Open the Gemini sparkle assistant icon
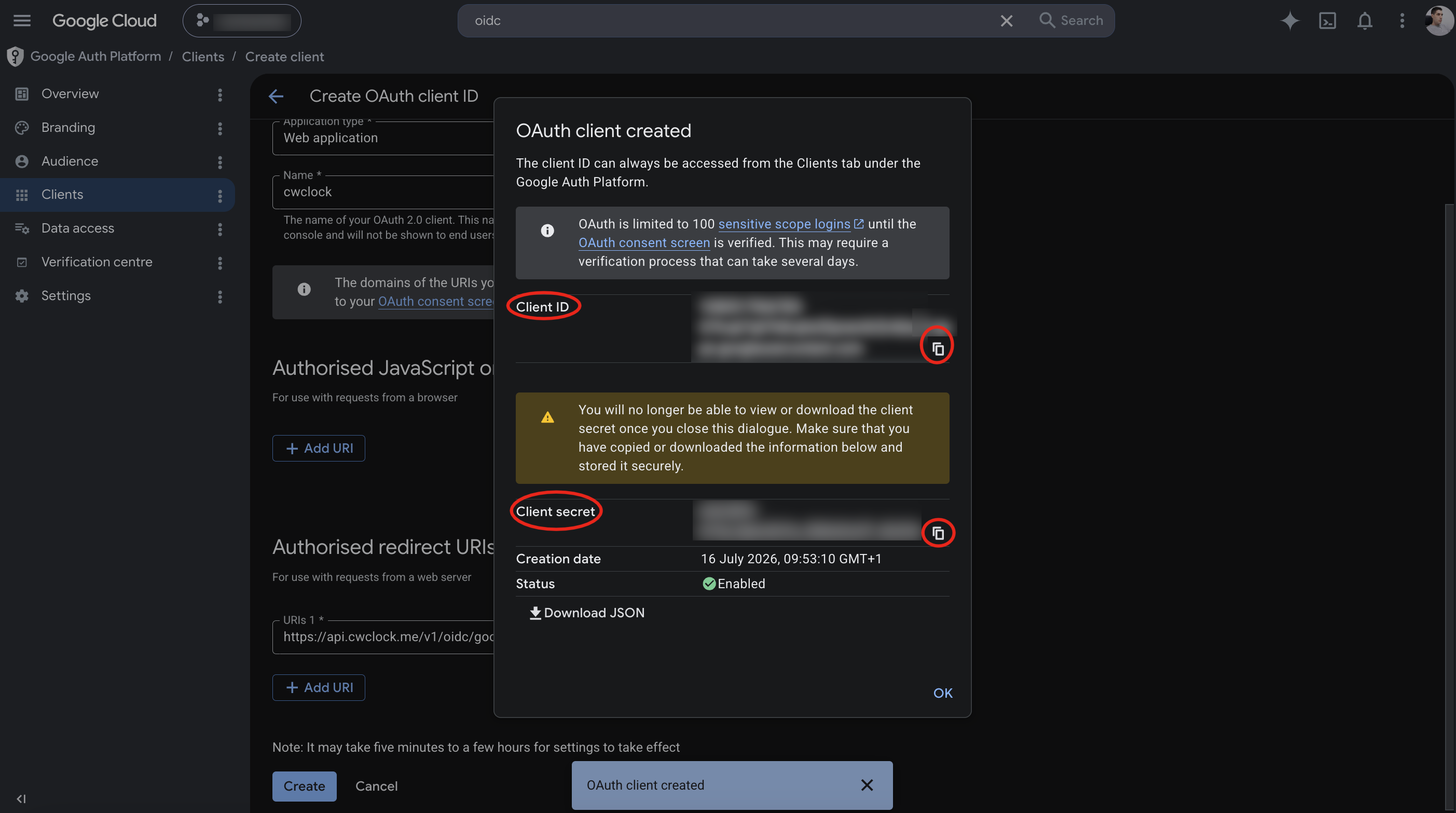The height and width of the screenshot is (813, 1456). tap(1290, 21)
